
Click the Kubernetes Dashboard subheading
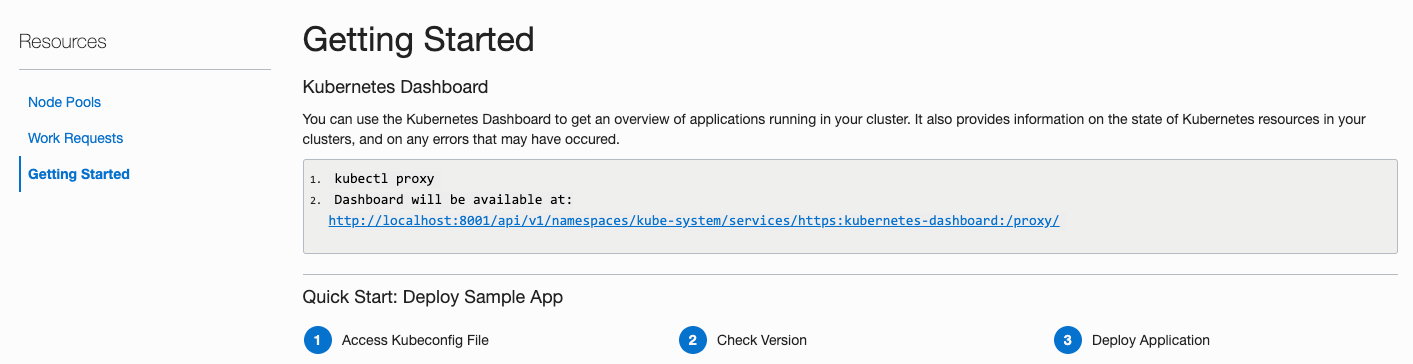pyautogui.click(x=395, y=87)
